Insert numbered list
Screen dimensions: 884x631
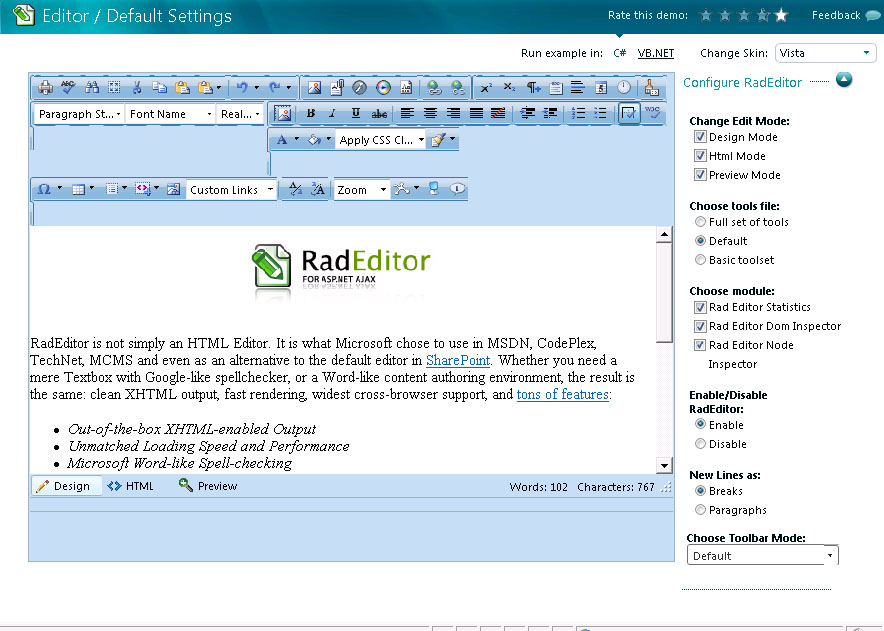[578, 113]
